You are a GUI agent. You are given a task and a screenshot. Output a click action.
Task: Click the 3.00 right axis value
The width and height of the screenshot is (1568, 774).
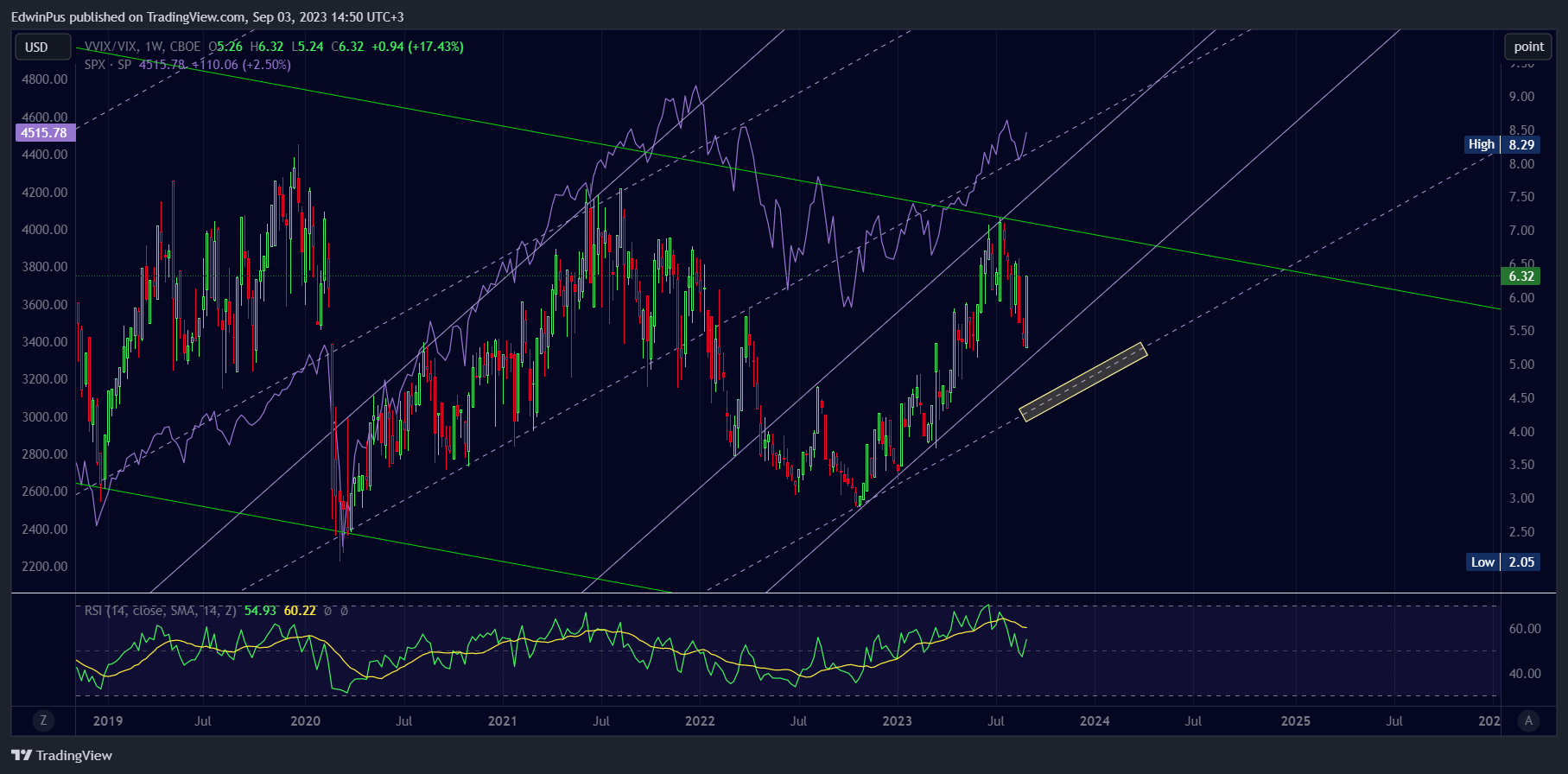click(1521, 498)
